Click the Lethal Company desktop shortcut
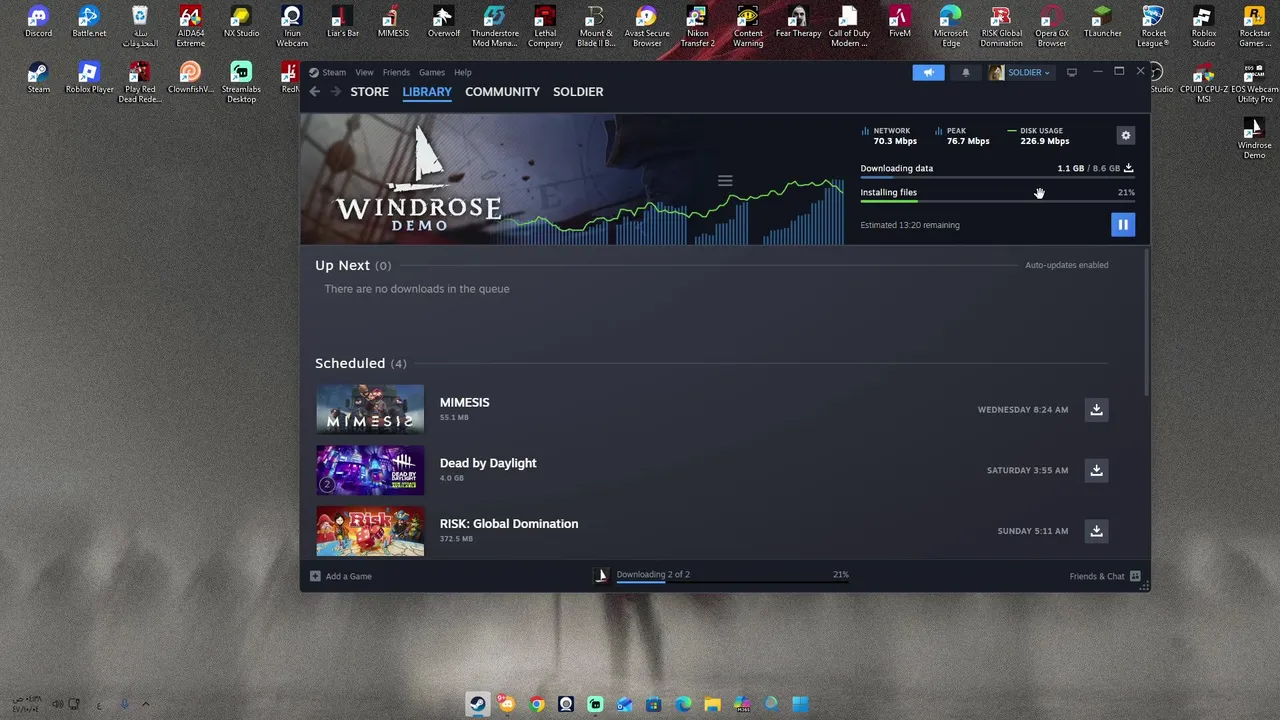This screenshot has height=720, width=1280. point(545,26)
